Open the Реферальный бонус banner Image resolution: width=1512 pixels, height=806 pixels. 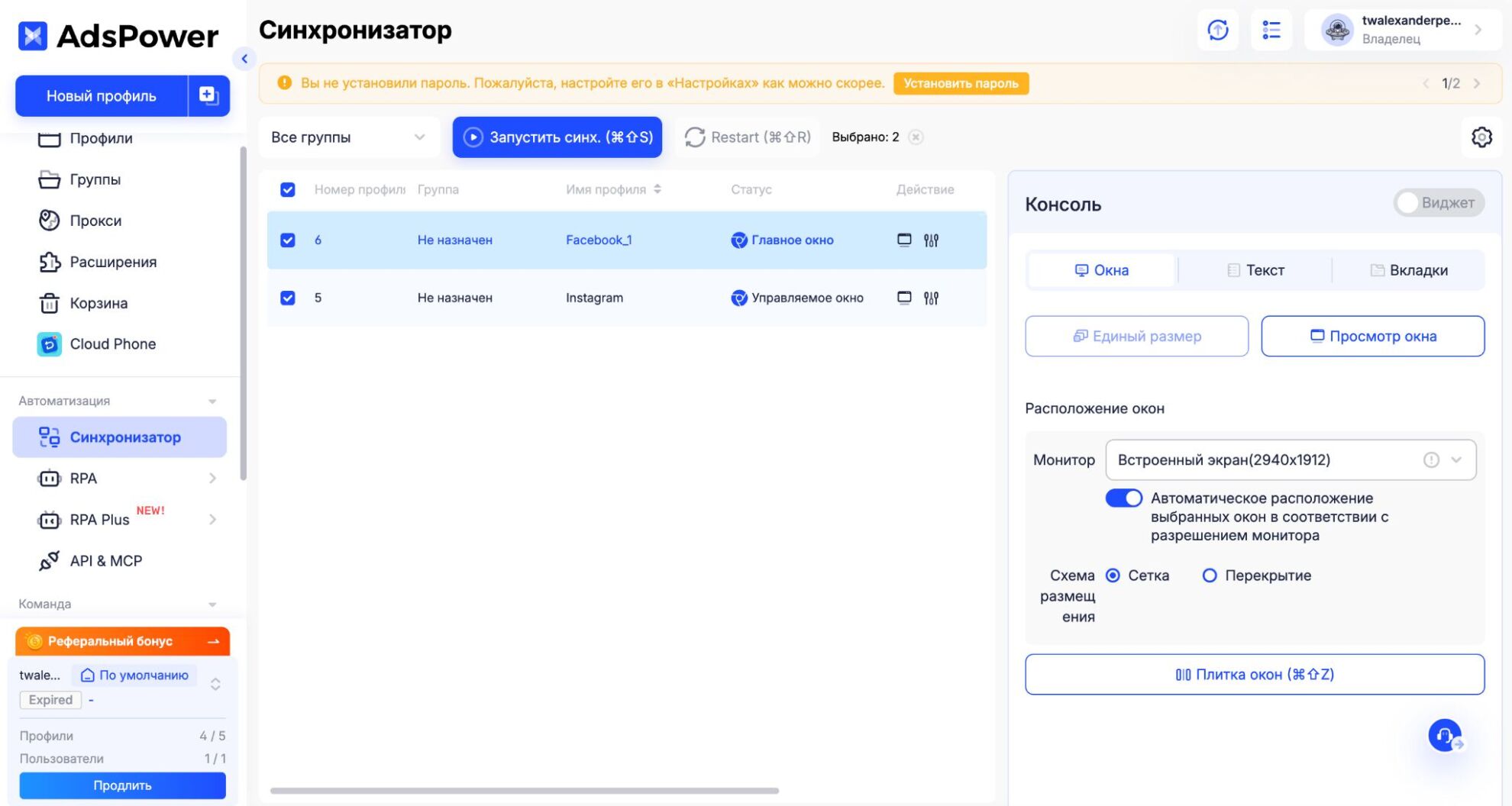[122, 641]
